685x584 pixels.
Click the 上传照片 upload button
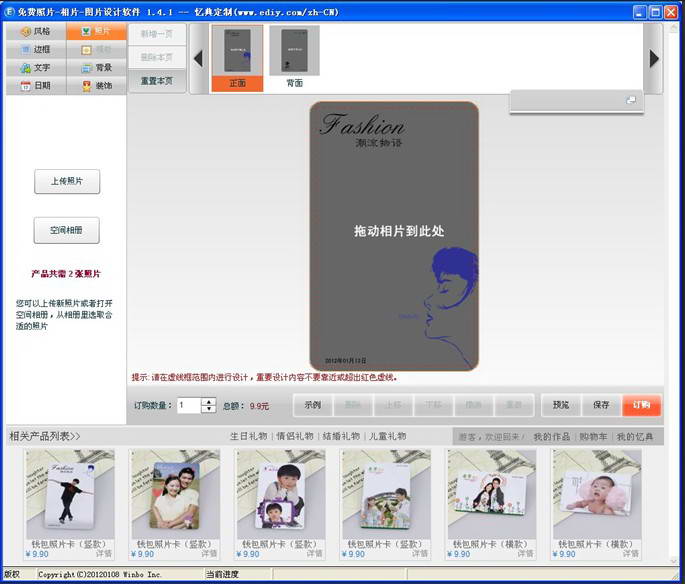tap(67, 182)
